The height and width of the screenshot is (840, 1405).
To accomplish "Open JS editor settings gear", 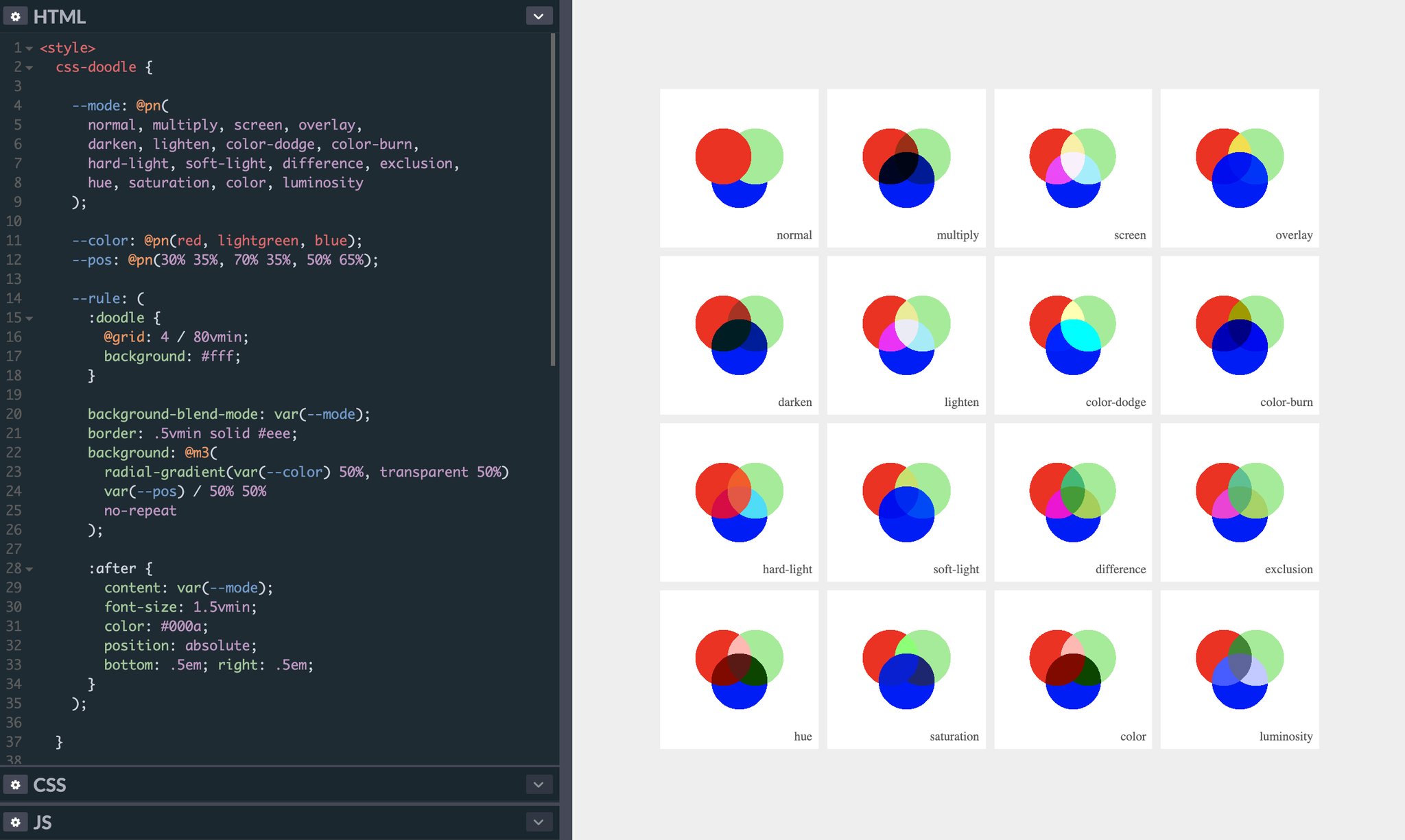I will [x=15, y=821].
